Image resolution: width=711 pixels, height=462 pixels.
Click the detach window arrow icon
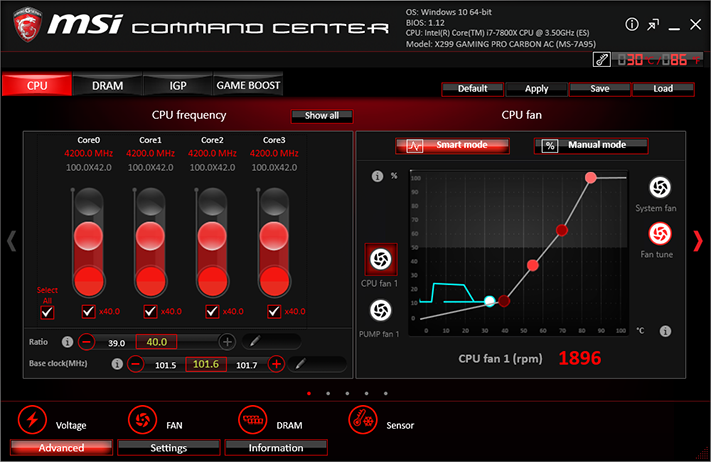coord(653,24)
